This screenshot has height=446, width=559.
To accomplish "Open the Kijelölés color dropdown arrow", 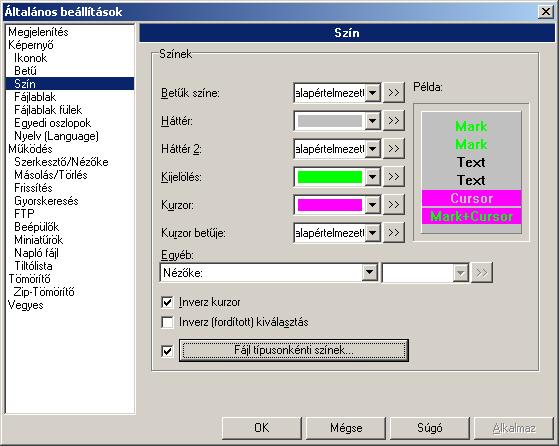I will 373,177.
